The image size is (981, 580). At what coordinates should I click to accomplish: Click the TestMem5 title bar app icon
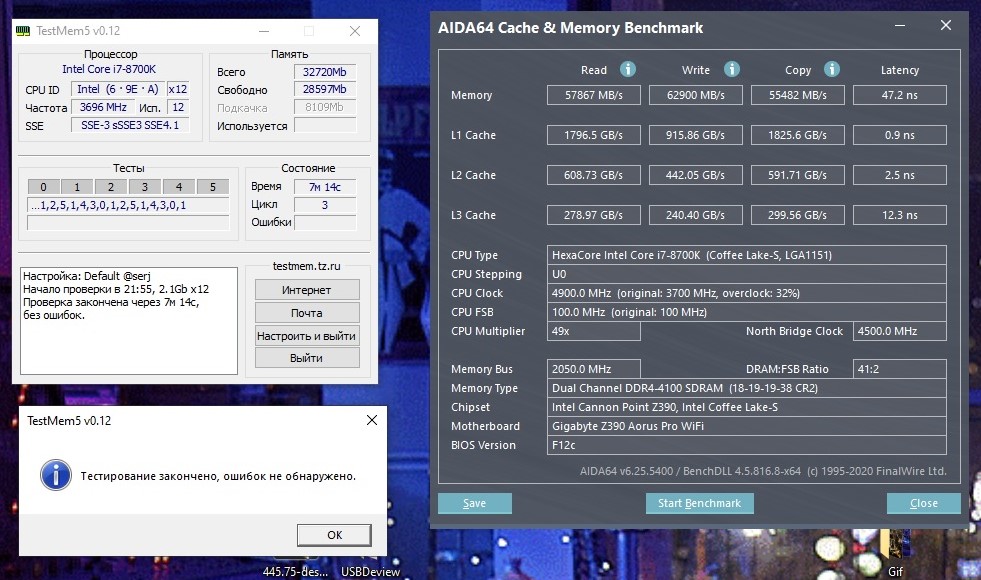coord(23,31)
